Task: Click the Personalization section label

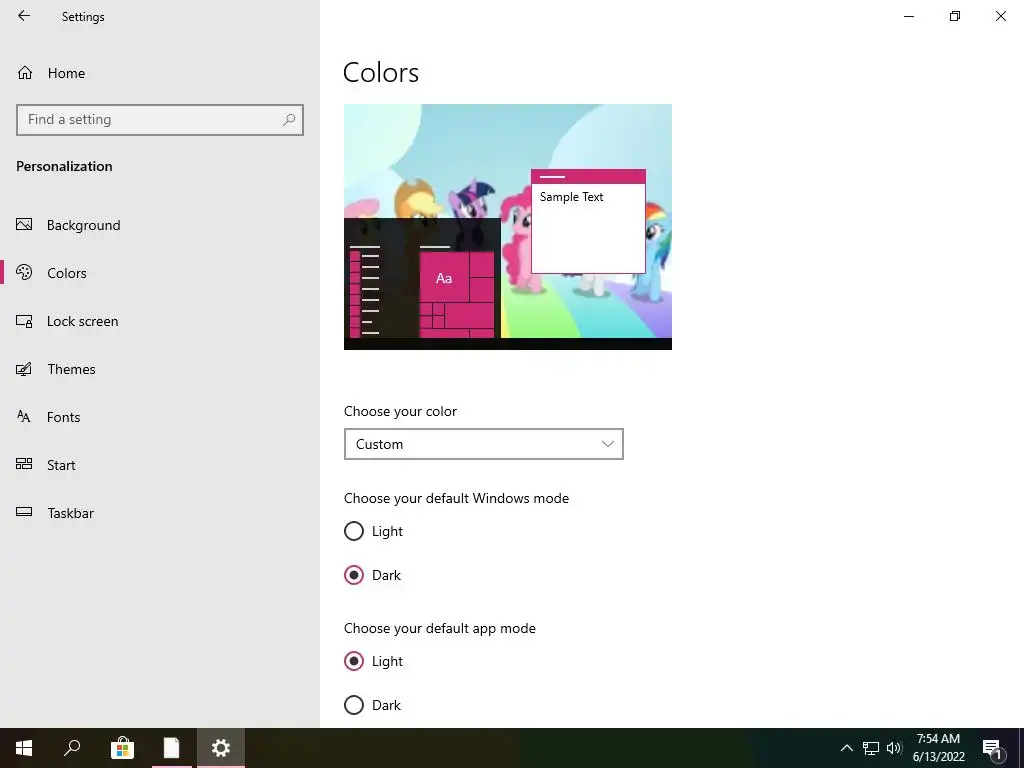Action: click(x=64, y=166)
